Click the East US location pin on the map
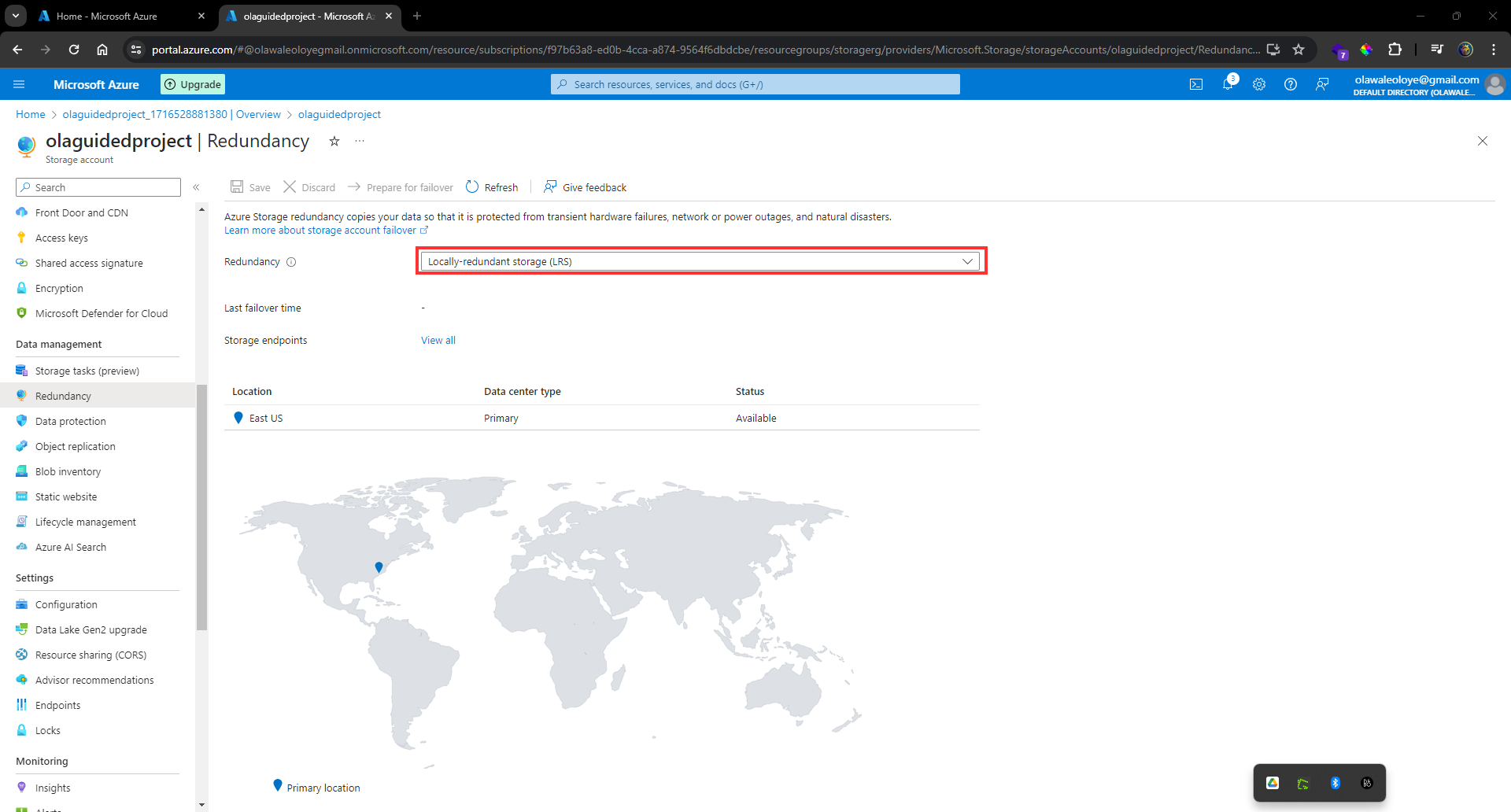Screen dimensions: 1511x812 coord(379,567)
